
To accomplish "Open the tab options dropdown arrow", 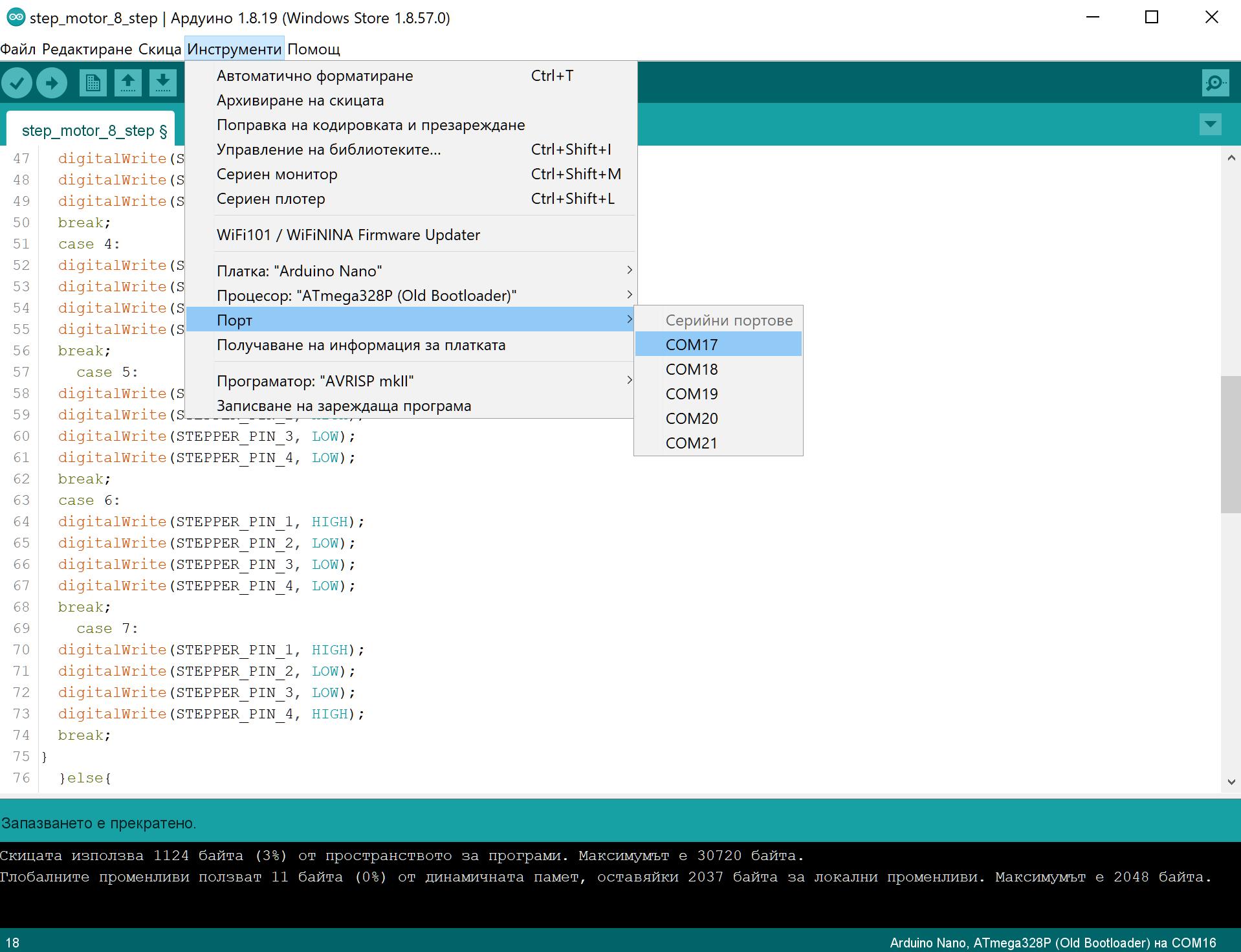I will tap(1210, 124).
